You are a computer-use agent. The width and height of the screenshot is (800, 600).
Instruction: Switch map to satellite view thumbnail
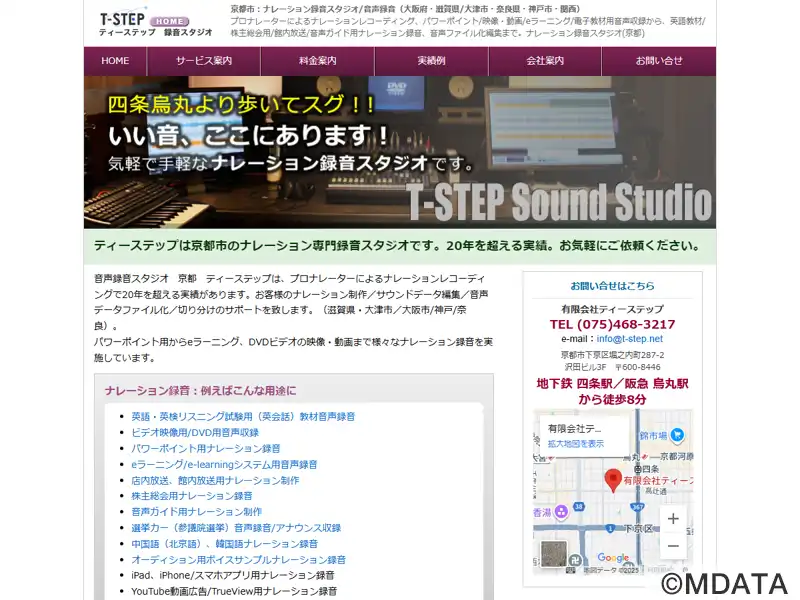[554, 554]
